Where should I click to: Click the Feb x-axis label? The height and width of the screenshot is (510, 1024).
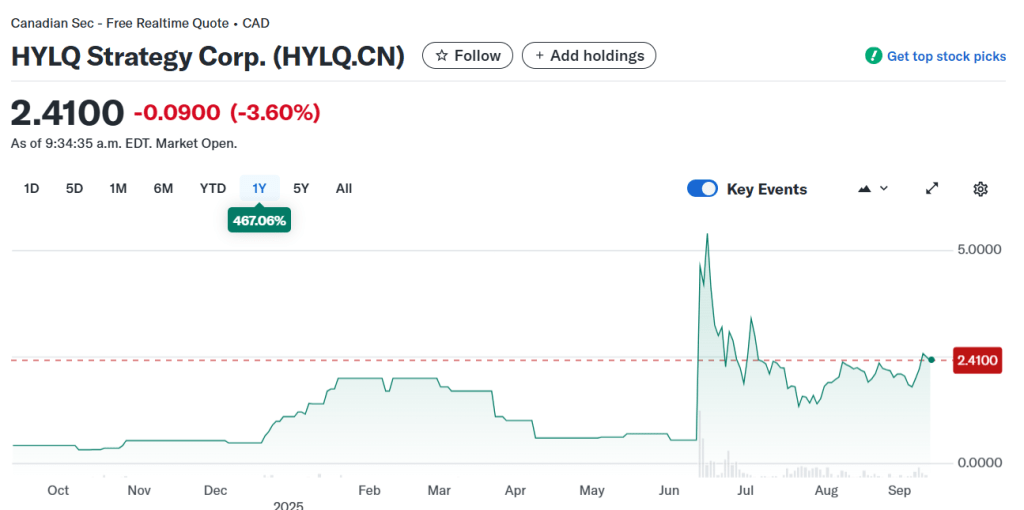click(x=369, y=490)
